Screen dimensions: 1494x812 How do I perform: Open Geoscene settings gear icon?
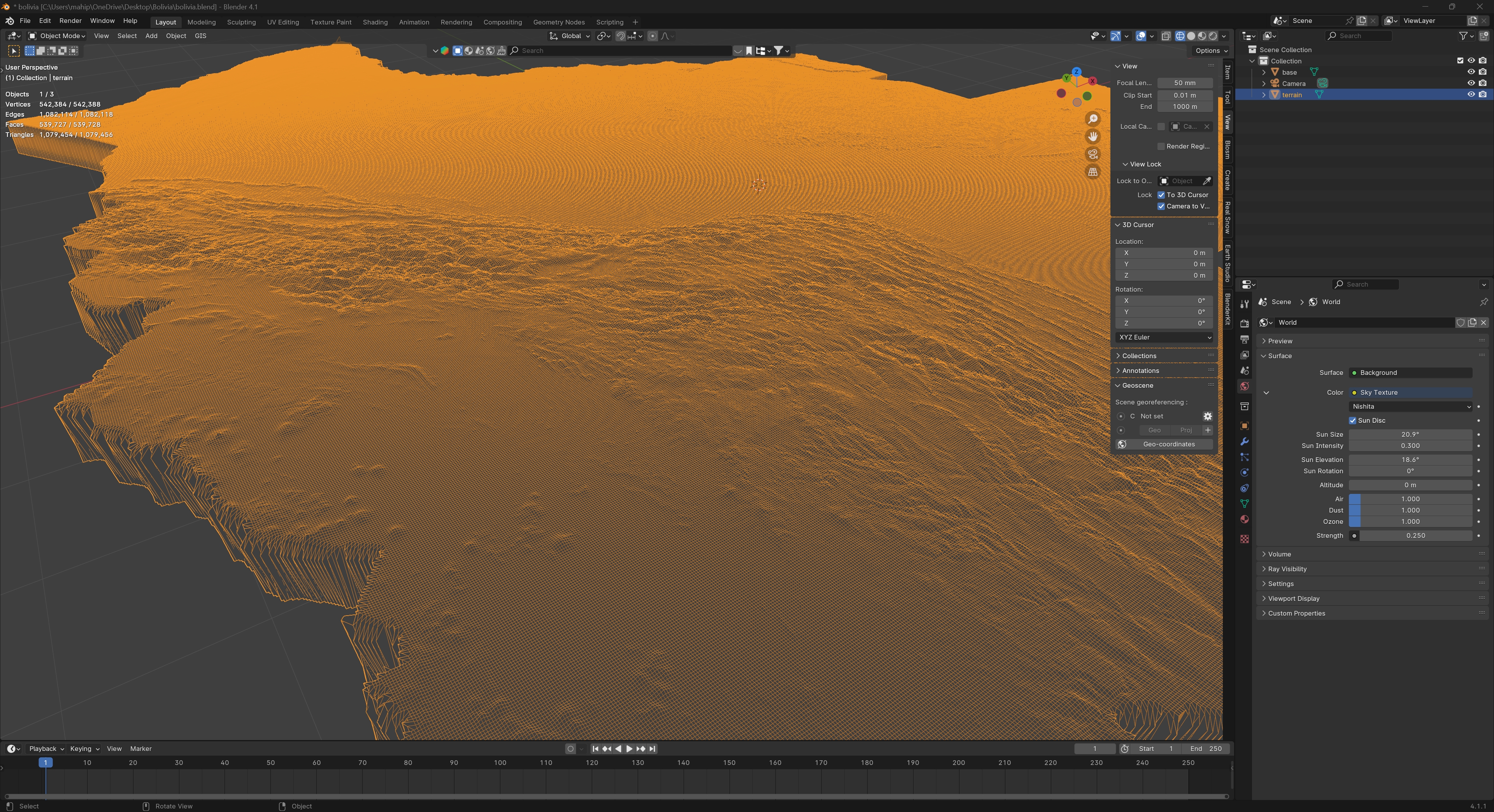(1208, 416)
